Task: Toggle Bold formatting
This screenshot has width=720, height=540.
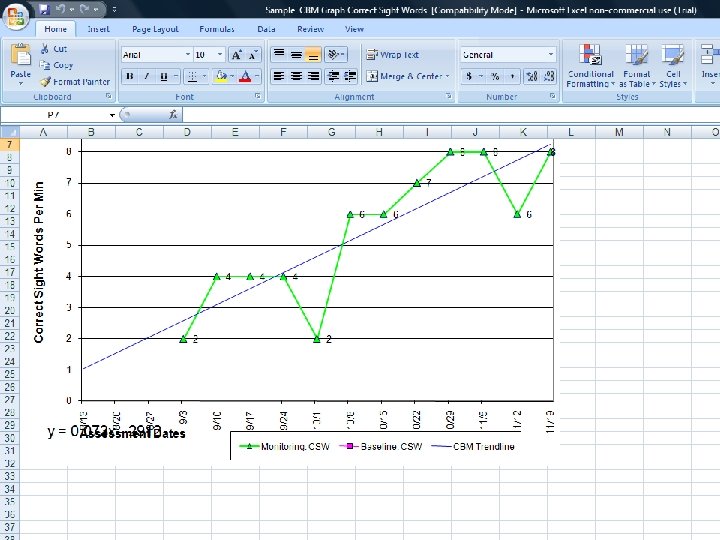Action: (x=130, y=76)
